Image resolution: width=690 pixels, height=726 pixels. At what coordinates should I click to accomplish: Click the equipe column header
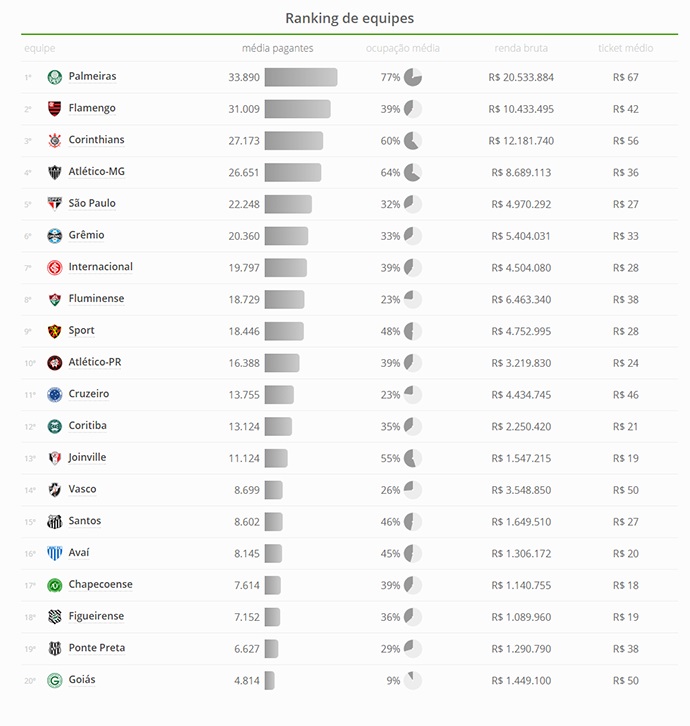pos(40,48)
